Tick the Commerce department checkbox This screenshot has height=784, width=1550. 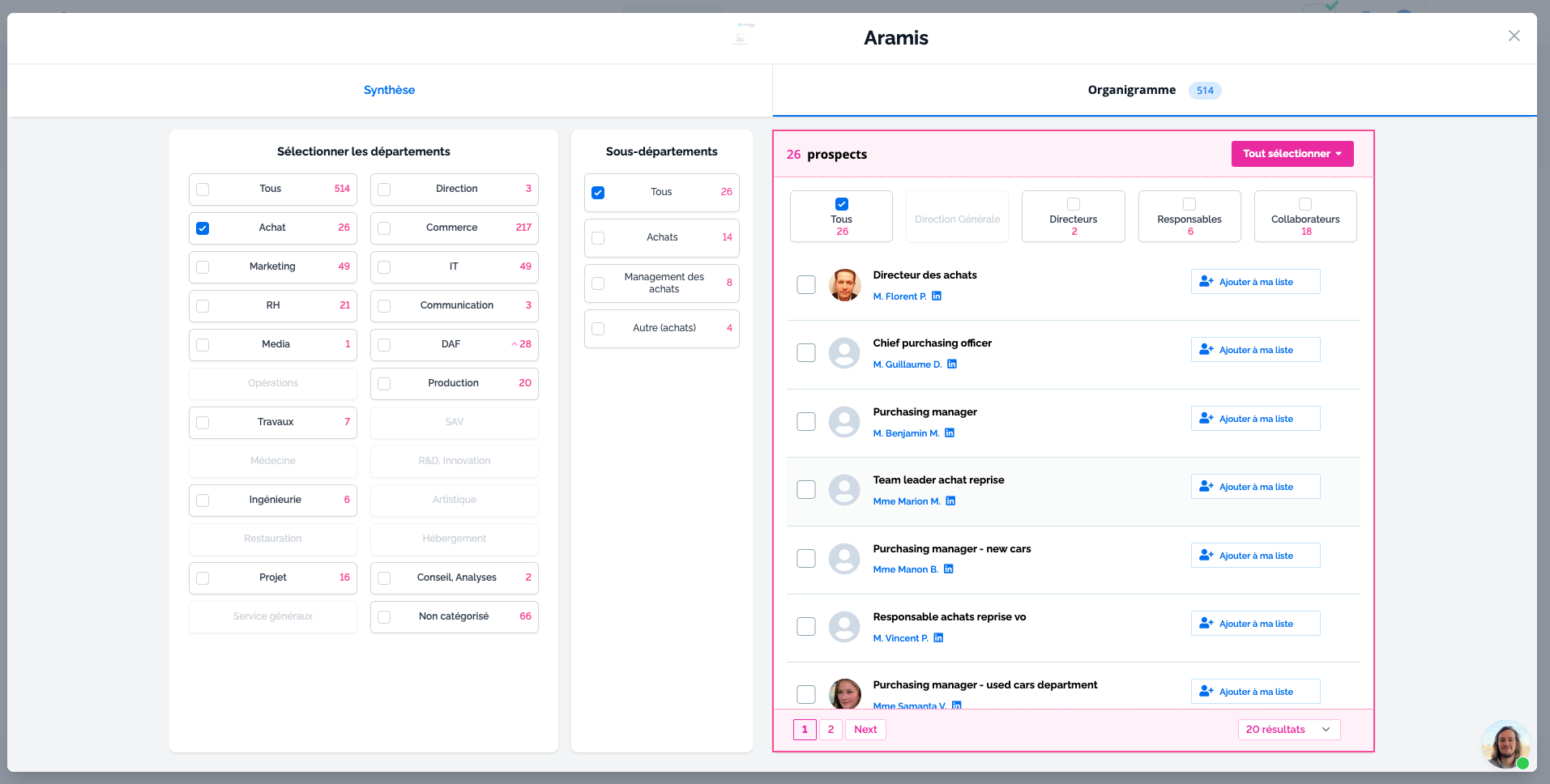(x=384, y=228)
